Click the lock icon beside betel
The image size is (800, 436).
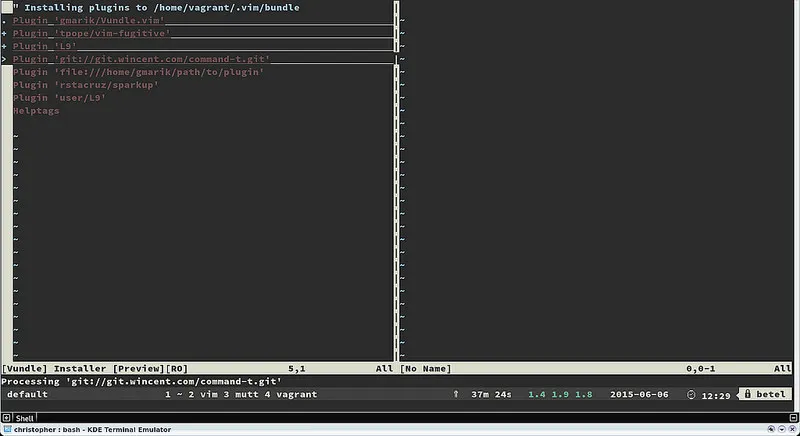[746, 395]
